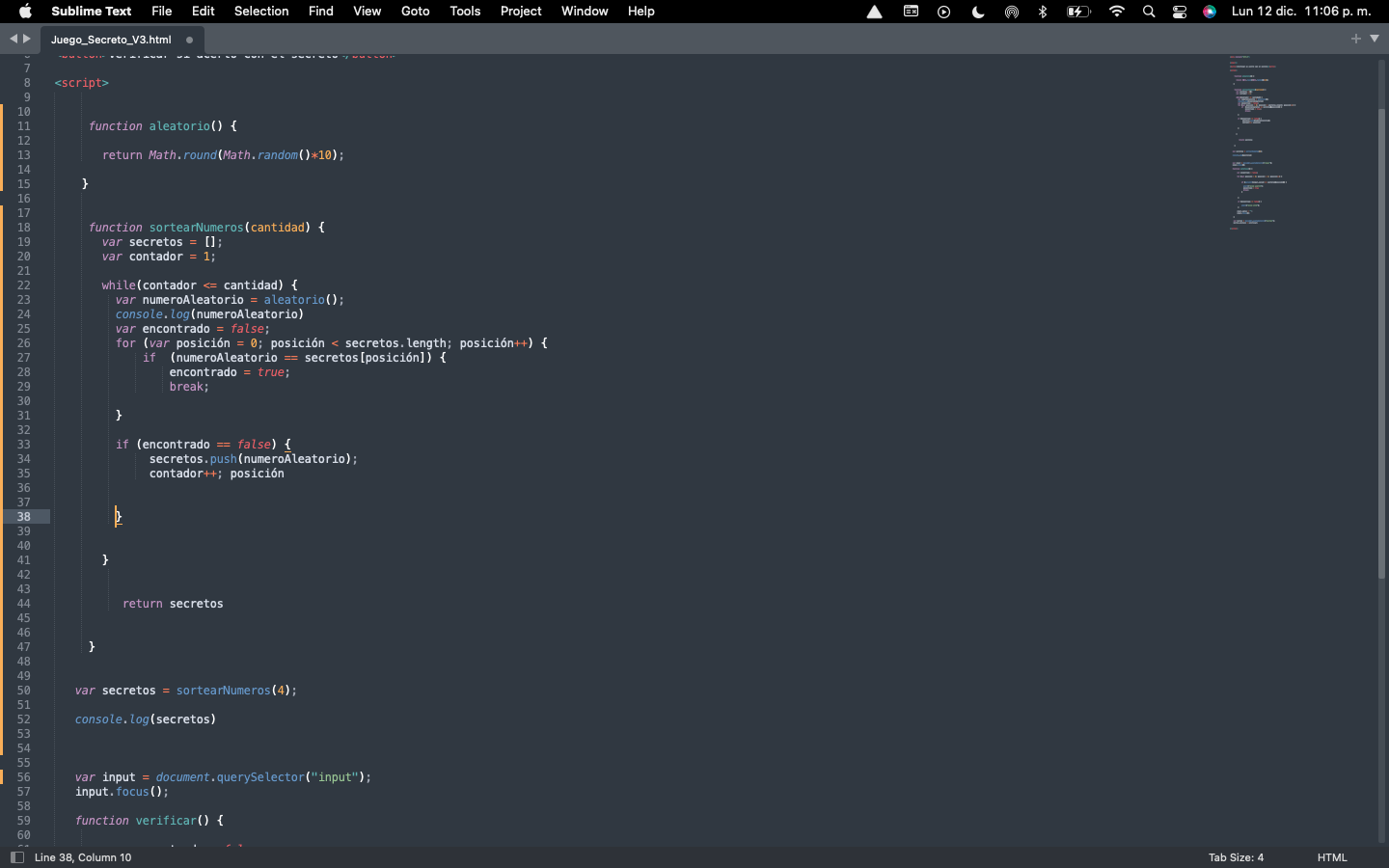The width and height of the screenshot is (1389, 868).
Task: Click 'secretos.push(numeroAleatorio);' text
Action: click(x=254, y=459)
